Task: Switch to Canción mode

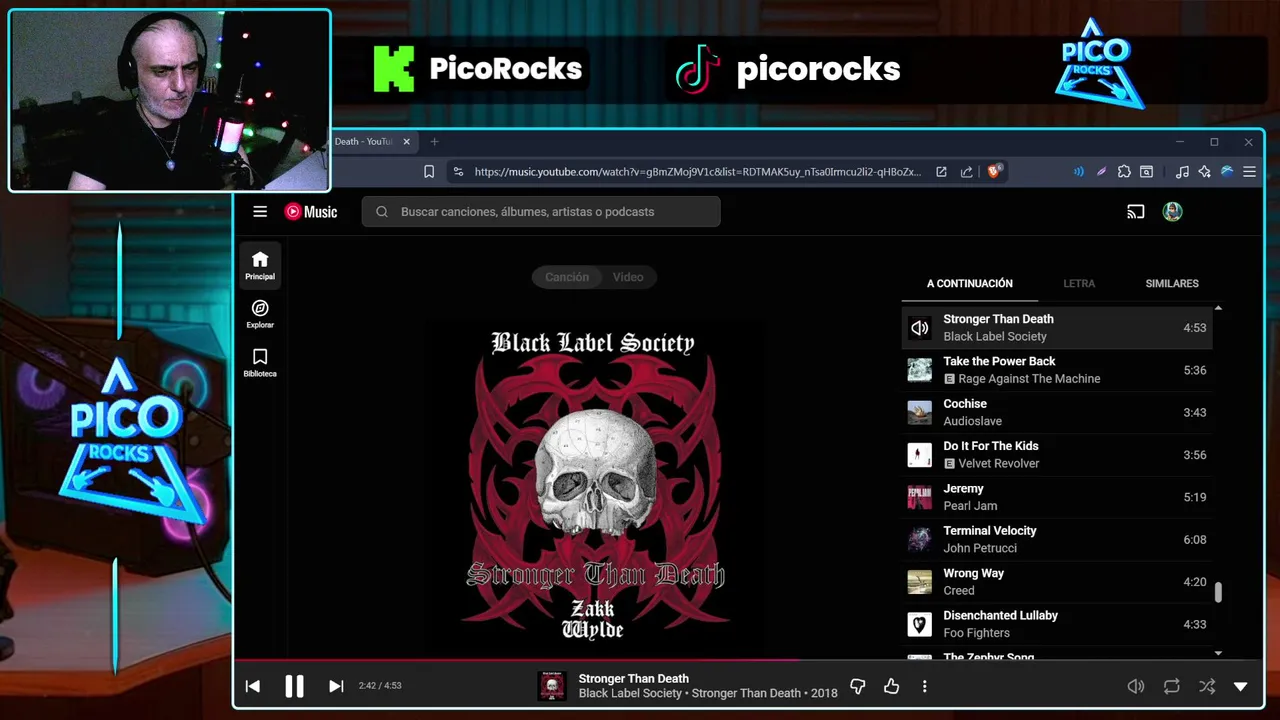Action: [x=567, y=277]
